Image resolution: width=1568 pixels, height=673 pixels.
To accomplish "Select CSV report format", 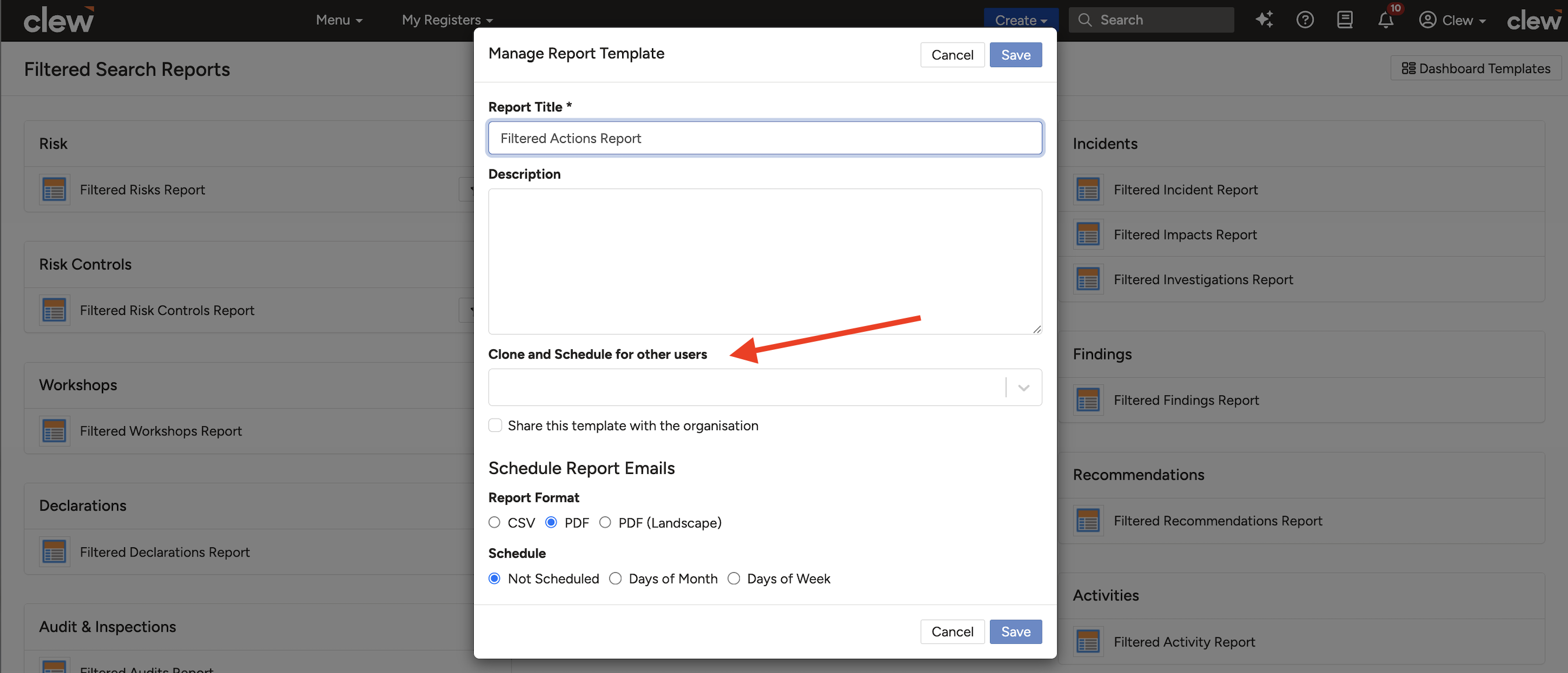I will [x=494, y=523].
